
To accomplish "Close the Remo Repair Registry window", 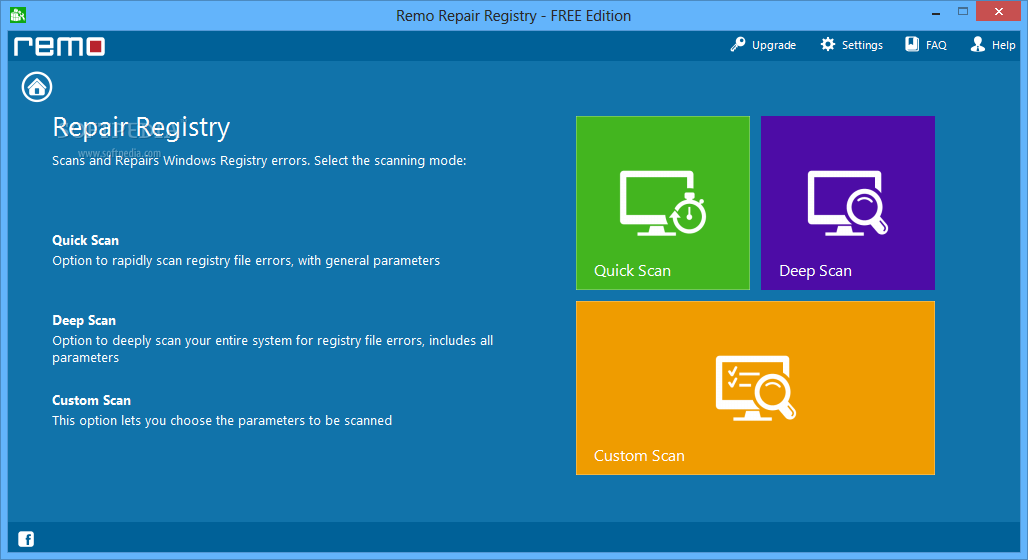I will 998,11.
